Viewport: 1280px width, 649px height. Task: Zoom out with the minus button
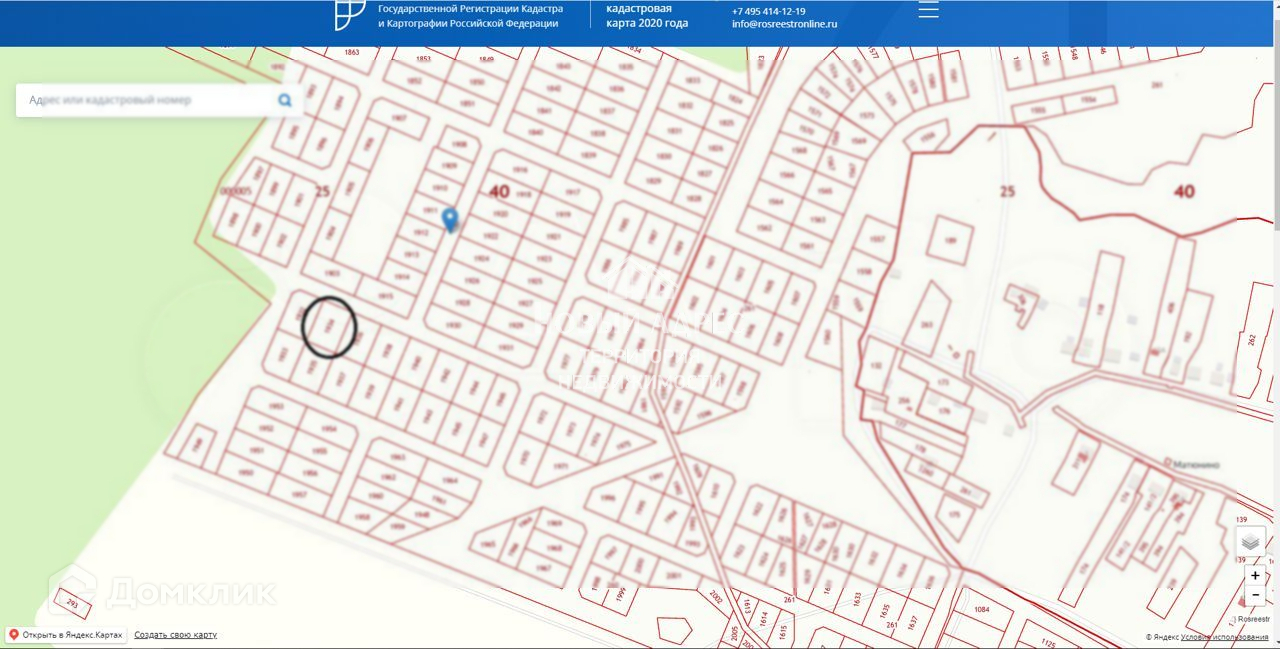click(1255, 595)
